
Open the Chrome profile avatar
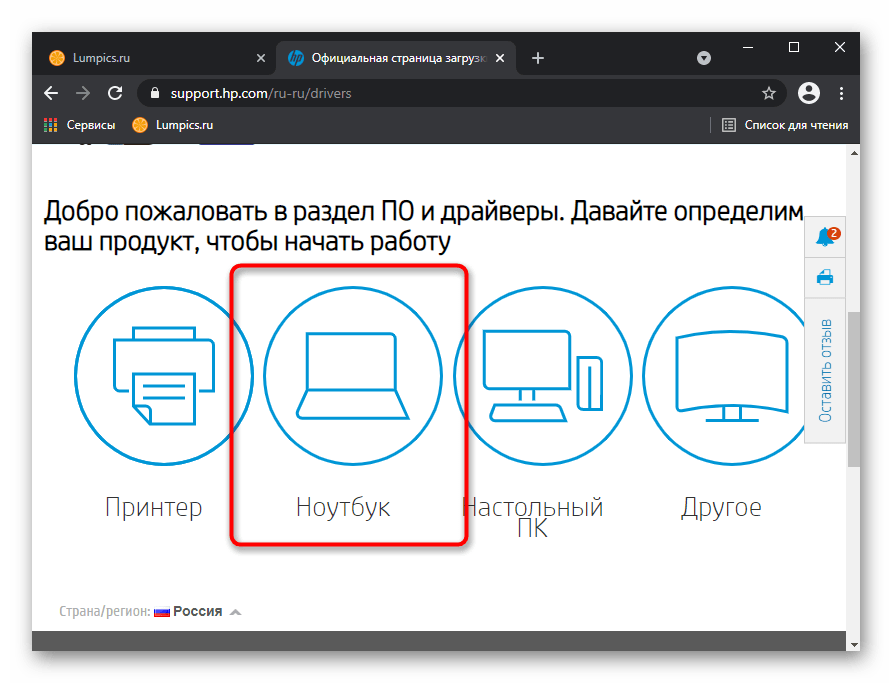click(x=808, y=93)
